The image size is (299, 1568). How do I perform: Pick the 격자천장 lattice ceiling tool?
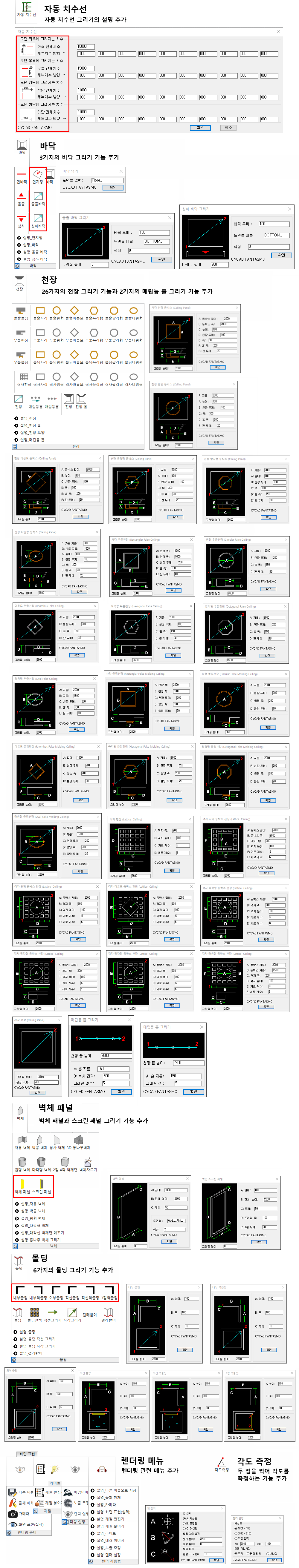point(24,380)
